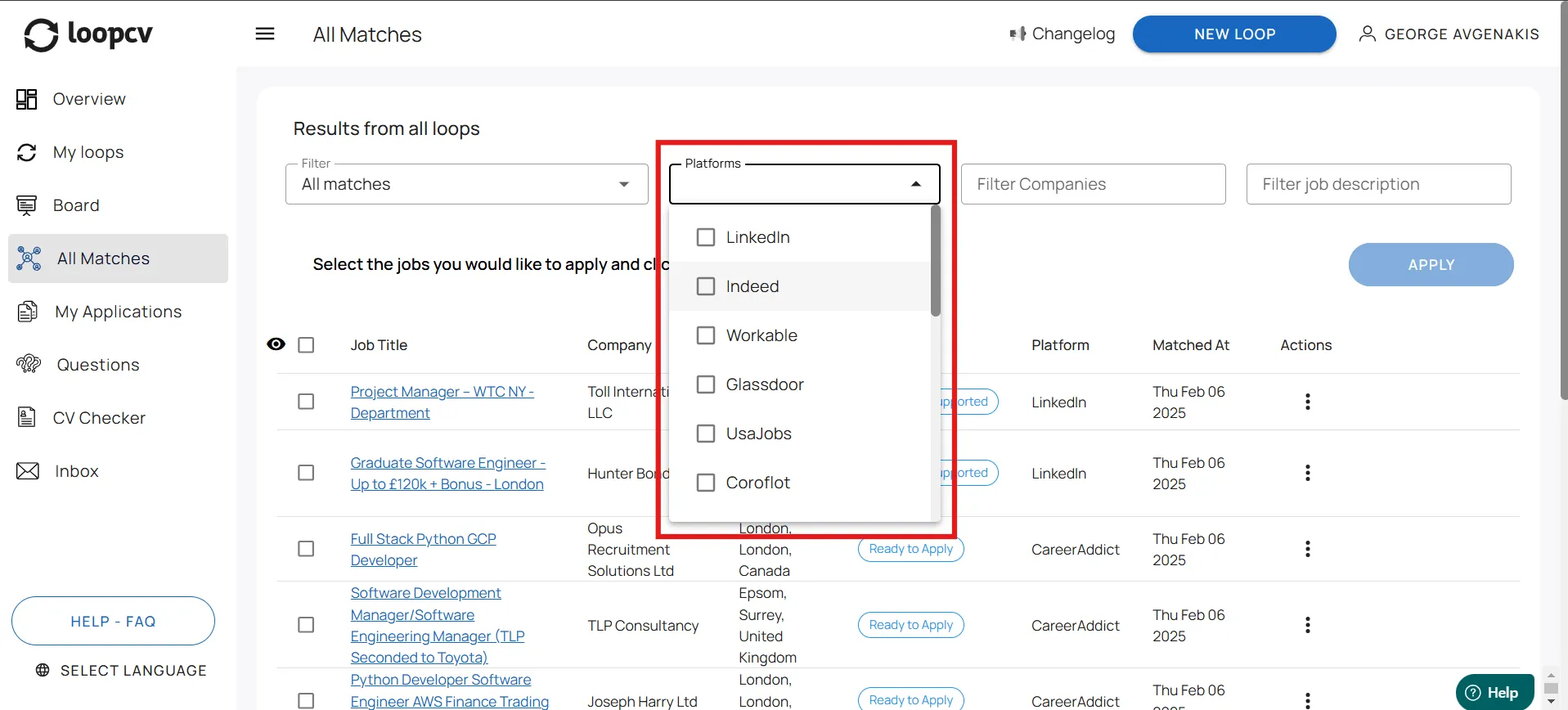
Task: Open the CV Checker page
Action: click(x=119, y=418)
